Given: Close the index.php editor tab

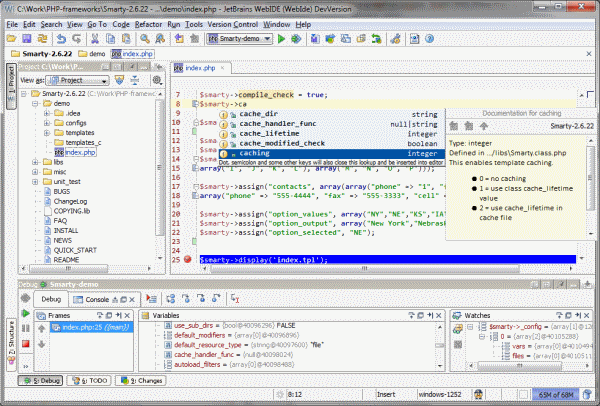Looking at the screenshot, I should tap(223, 68).
